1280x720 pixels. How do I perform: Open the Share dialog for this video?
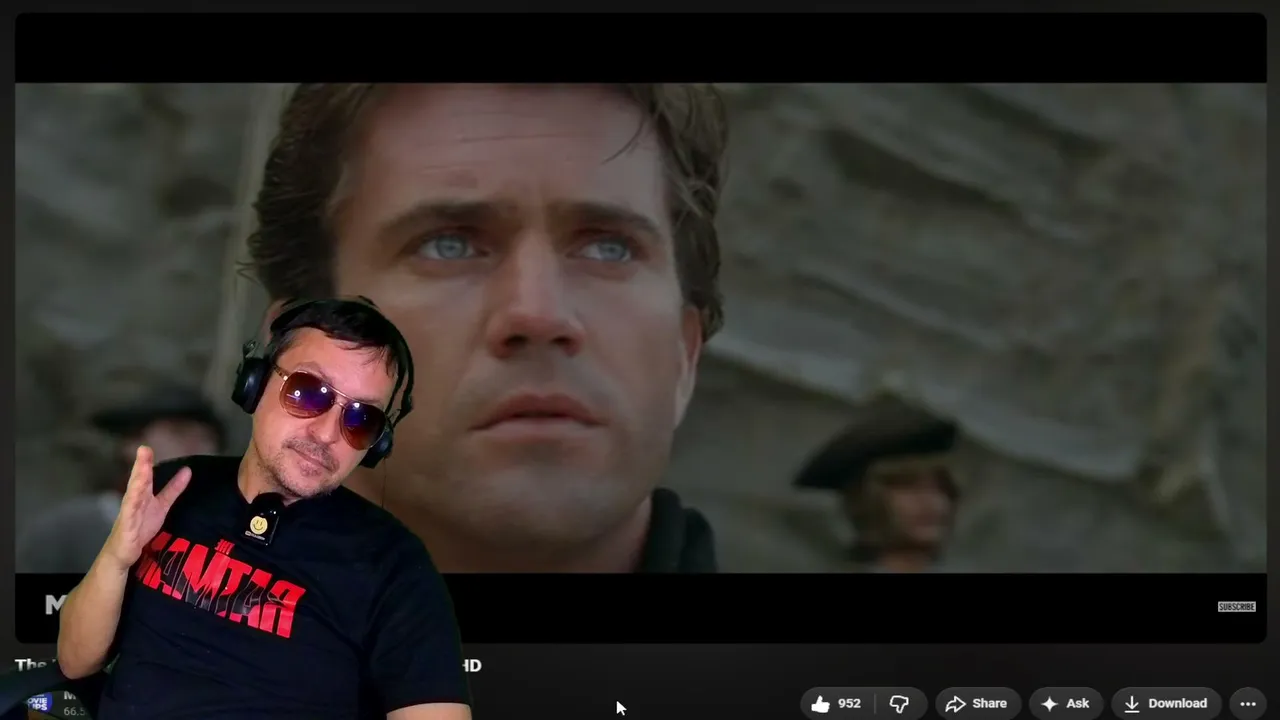click(x=977, y=704)
